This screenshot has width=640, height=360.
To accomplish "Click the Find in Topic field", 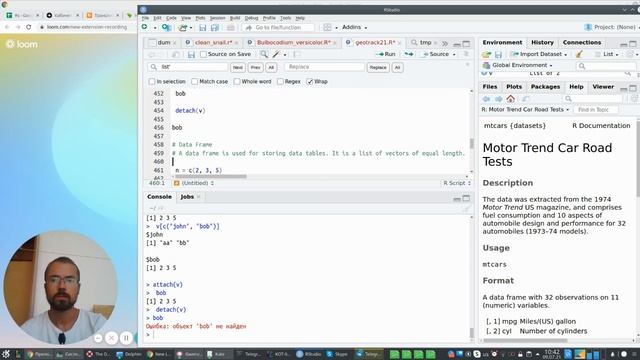I will click(x=595, y=110).
